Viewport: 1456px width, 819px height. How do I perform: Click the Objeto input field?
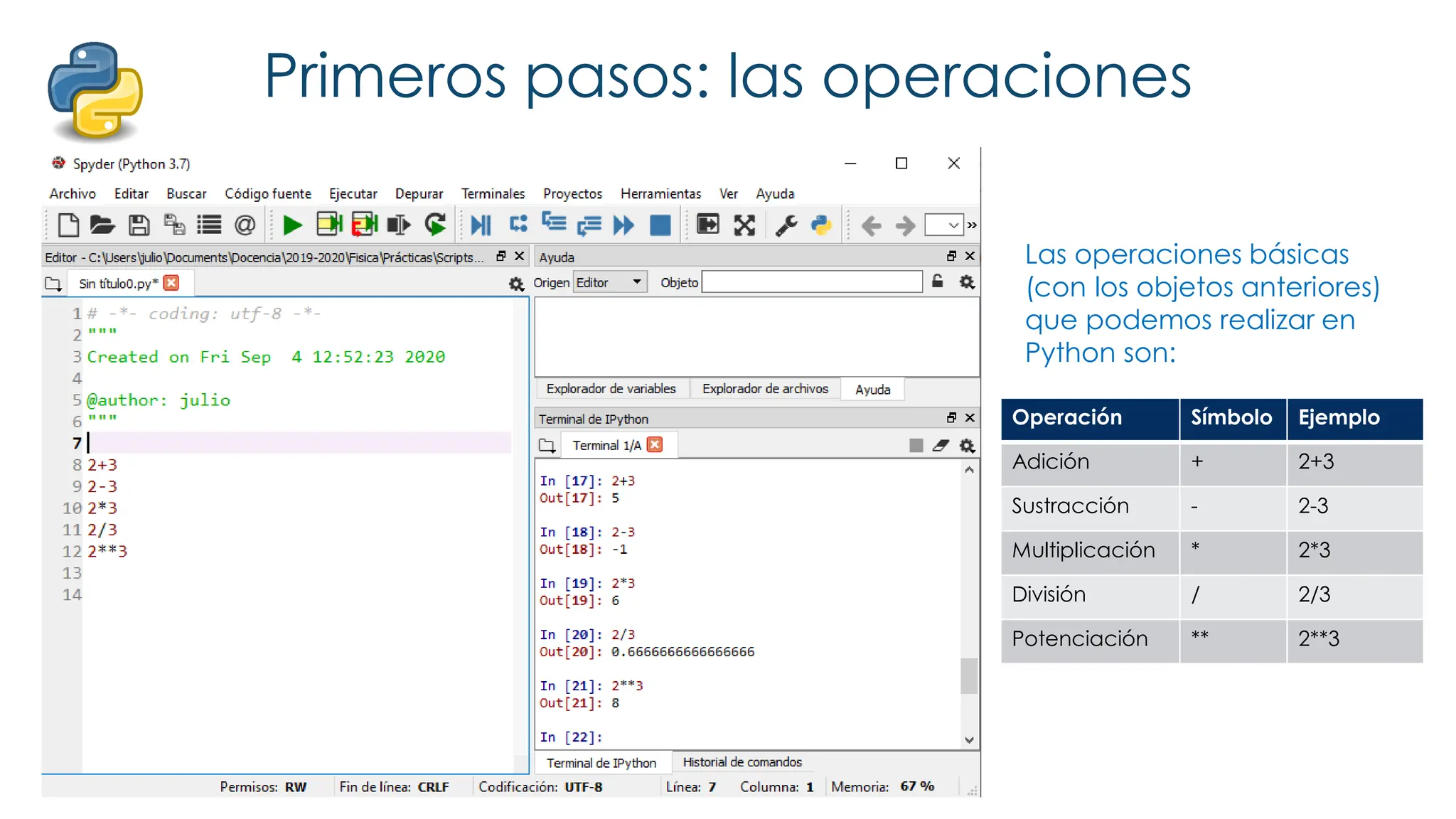tap(812, 282)
